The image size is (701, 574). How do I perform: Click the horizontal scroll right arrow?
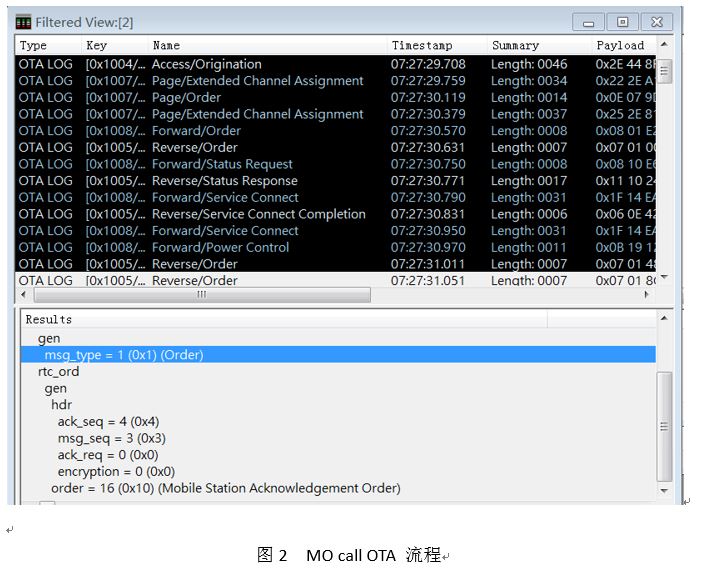[x=646, y=294]
